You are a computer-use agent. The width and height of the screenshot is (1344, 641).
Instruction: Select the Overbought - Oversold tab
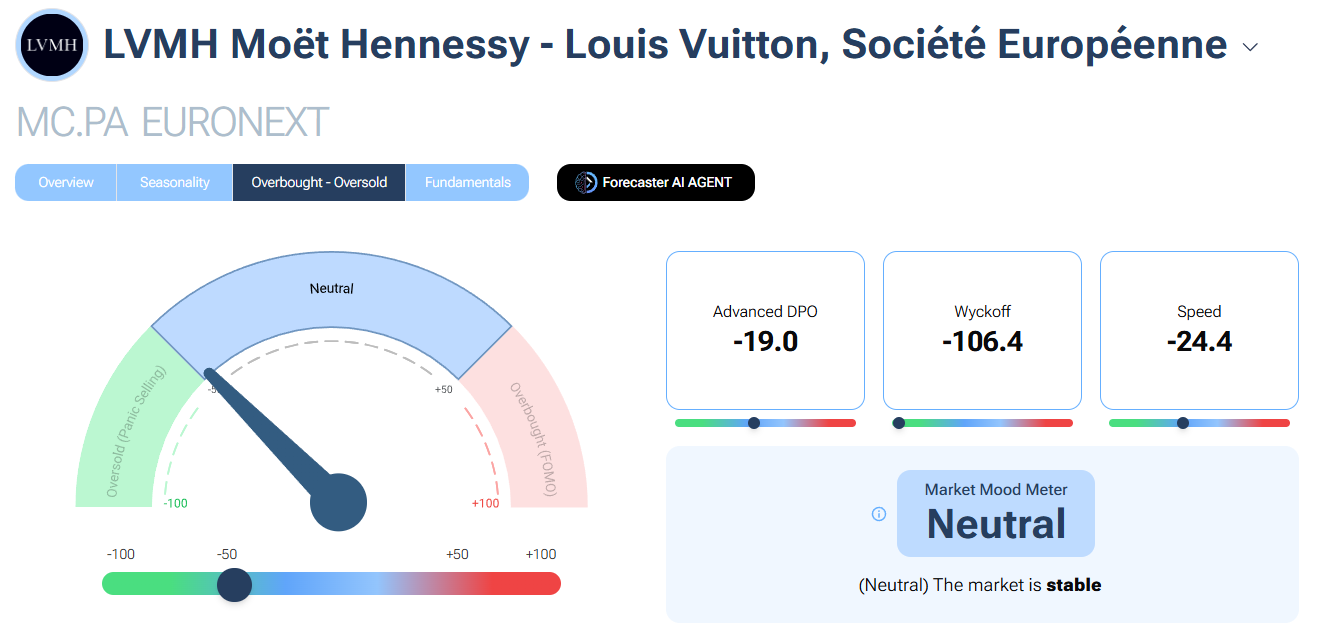319,182
